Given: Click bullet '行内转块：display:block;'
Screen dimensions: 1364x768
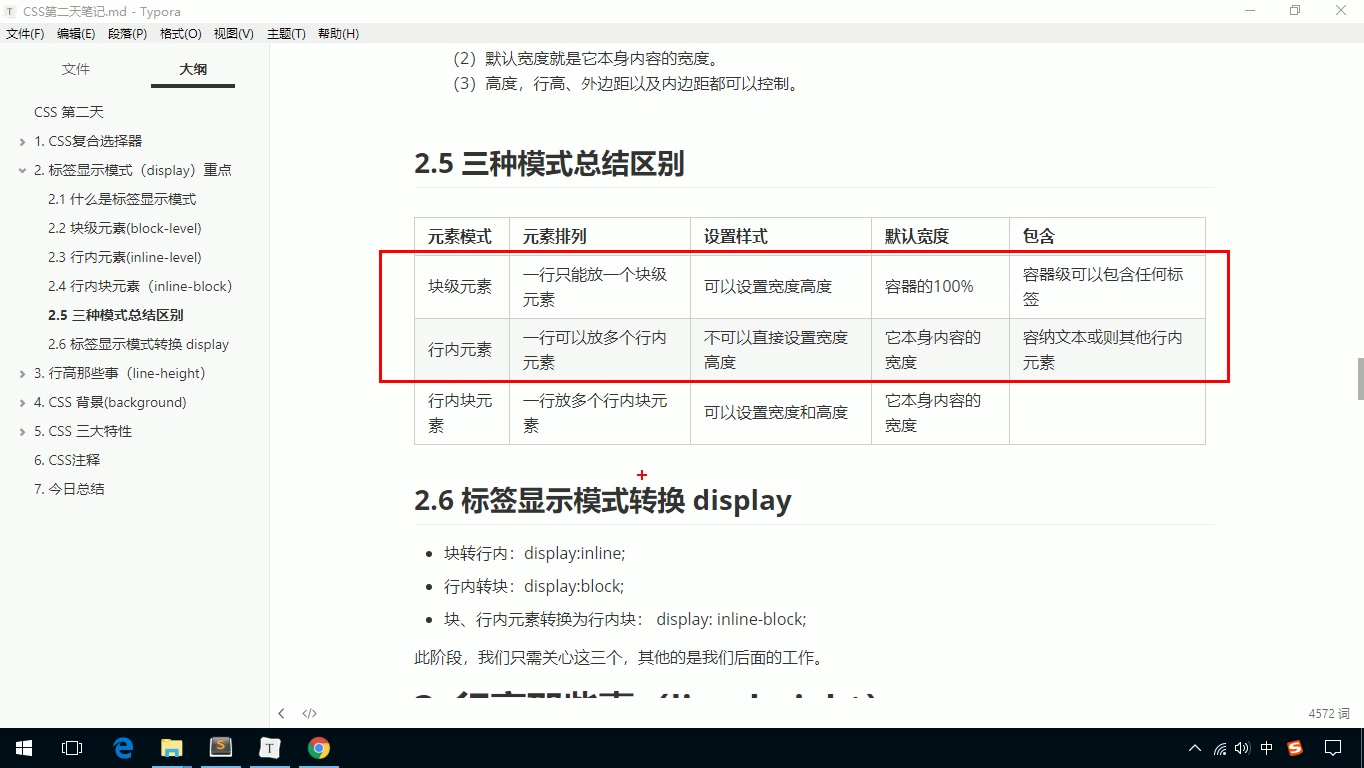Looking at the screenshot, I should (x=534, y=586).
